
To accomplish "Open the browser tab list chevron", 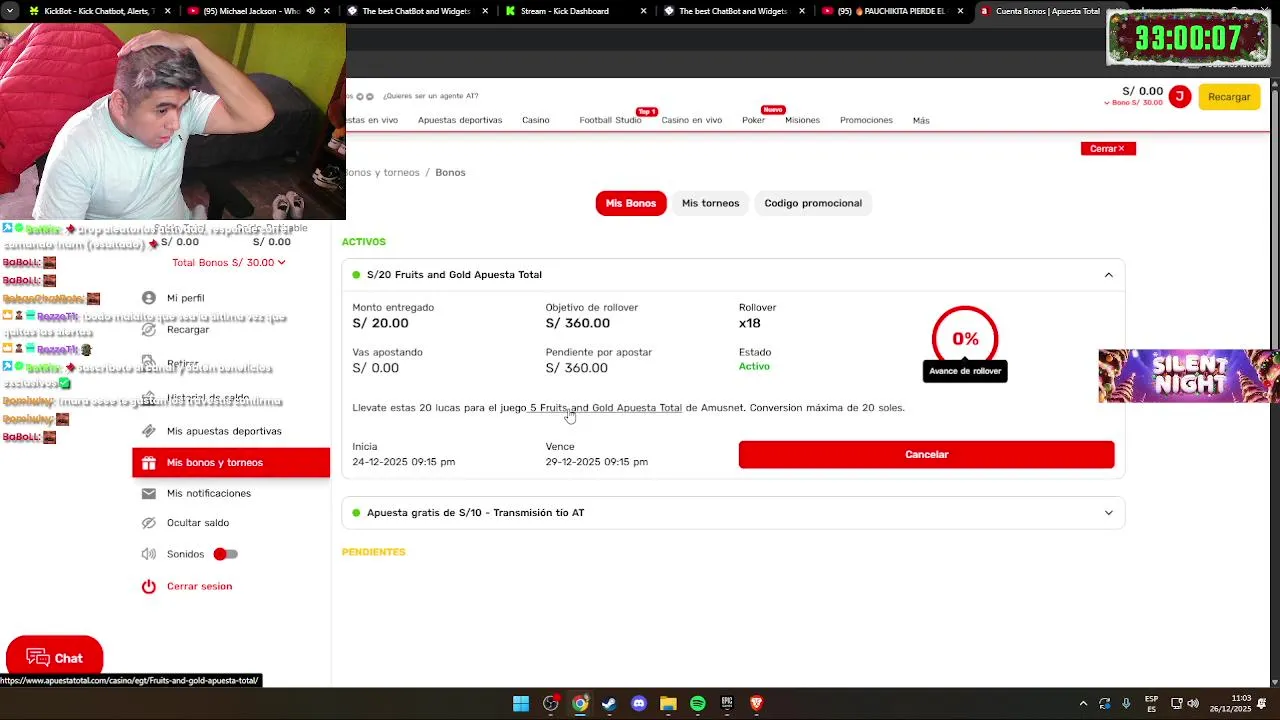I will pos(8,11).
